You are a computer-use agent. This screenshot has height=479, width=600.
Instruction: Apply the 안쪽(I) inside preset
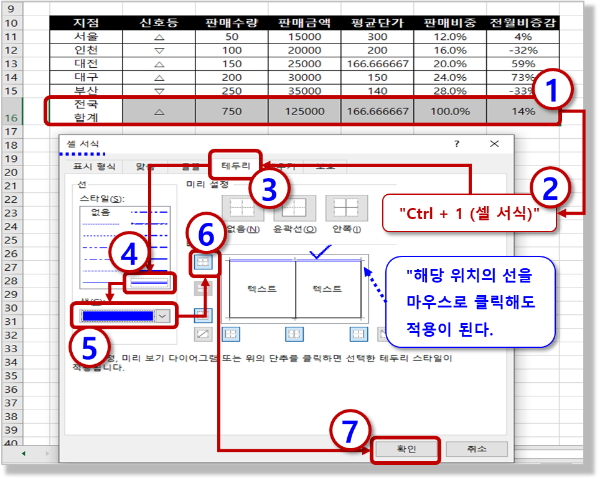346,208
